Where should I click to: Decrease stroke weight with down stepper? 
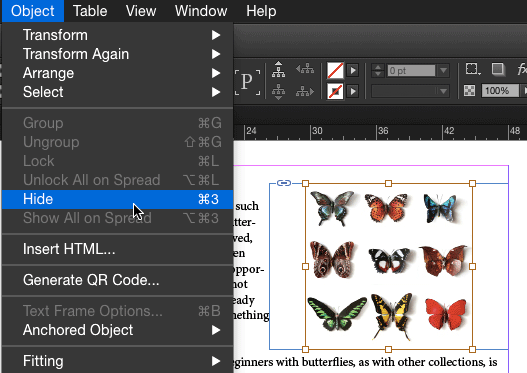[x=378, y=74]
